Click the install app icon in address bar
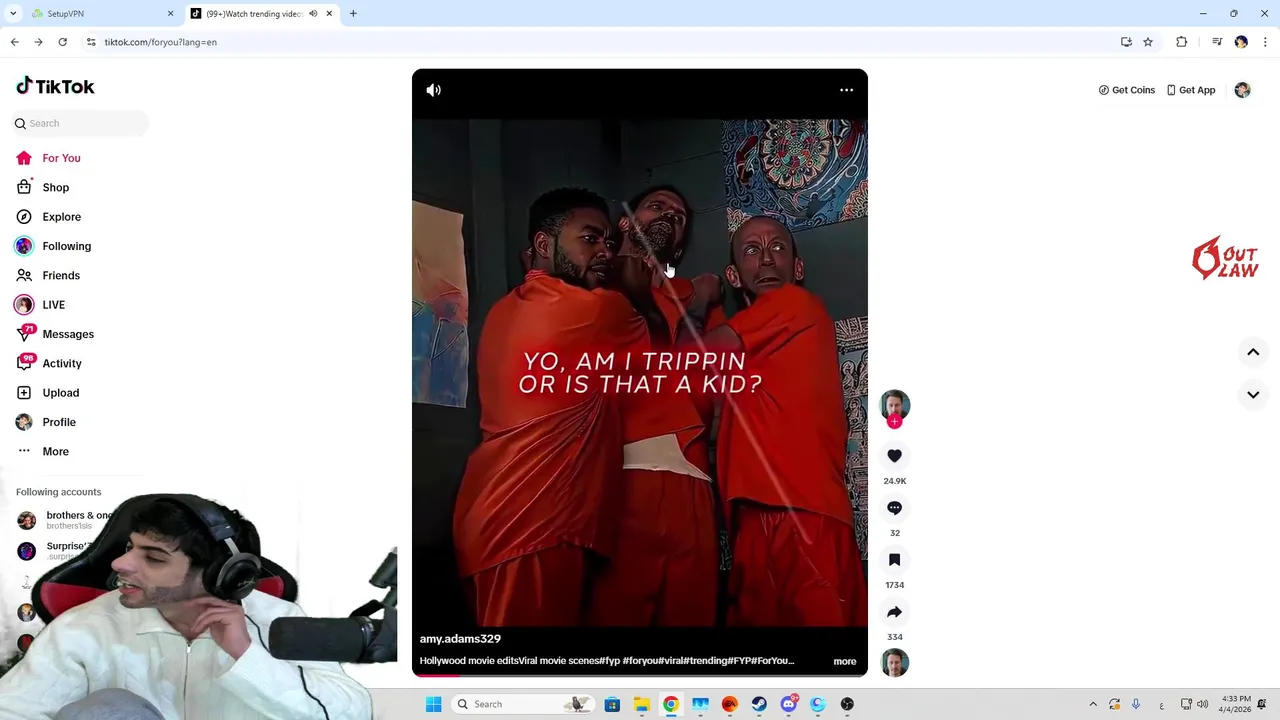1280x720 pixels. 1126,42
